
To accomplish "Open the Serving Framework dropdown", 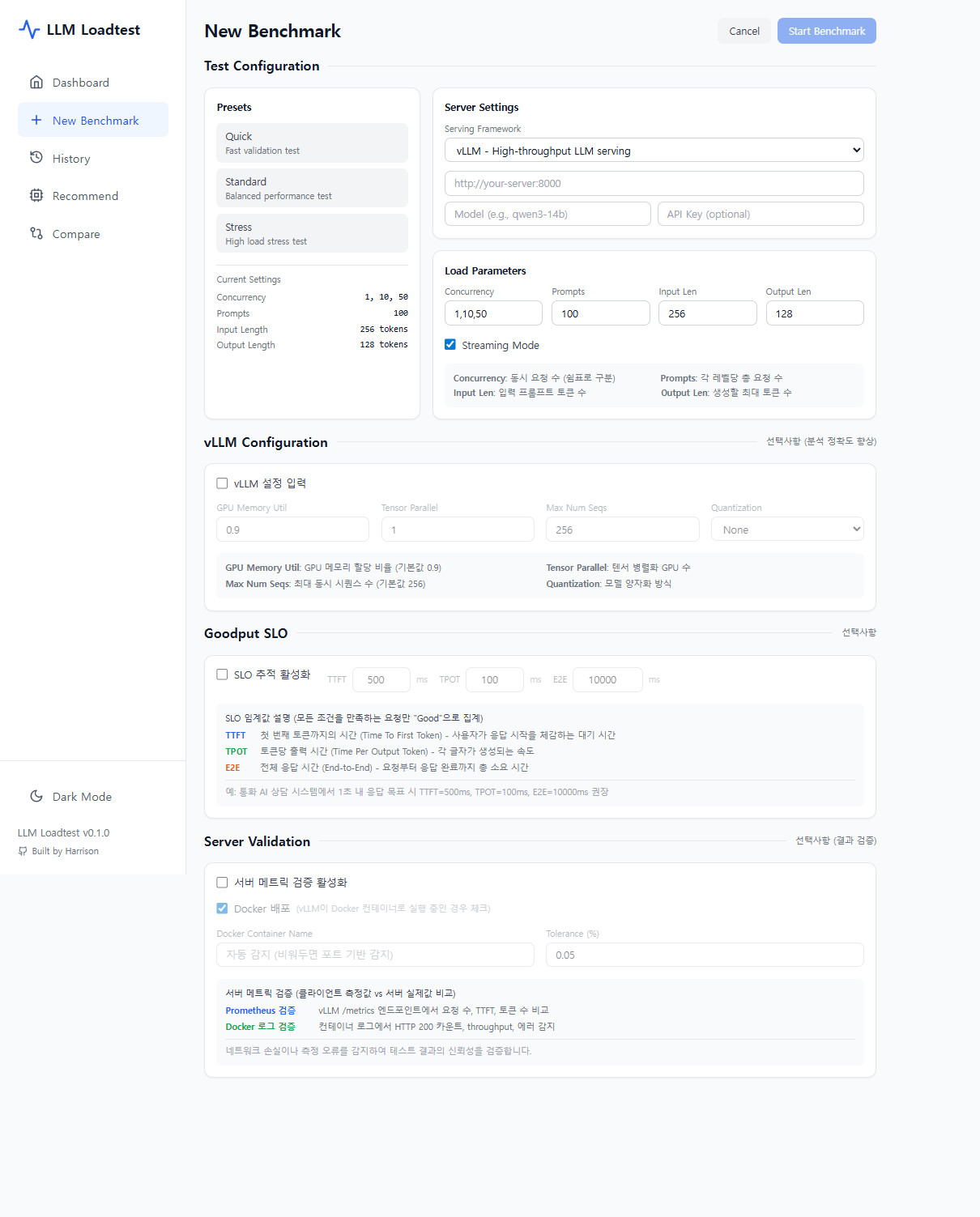I will [654, 151].
